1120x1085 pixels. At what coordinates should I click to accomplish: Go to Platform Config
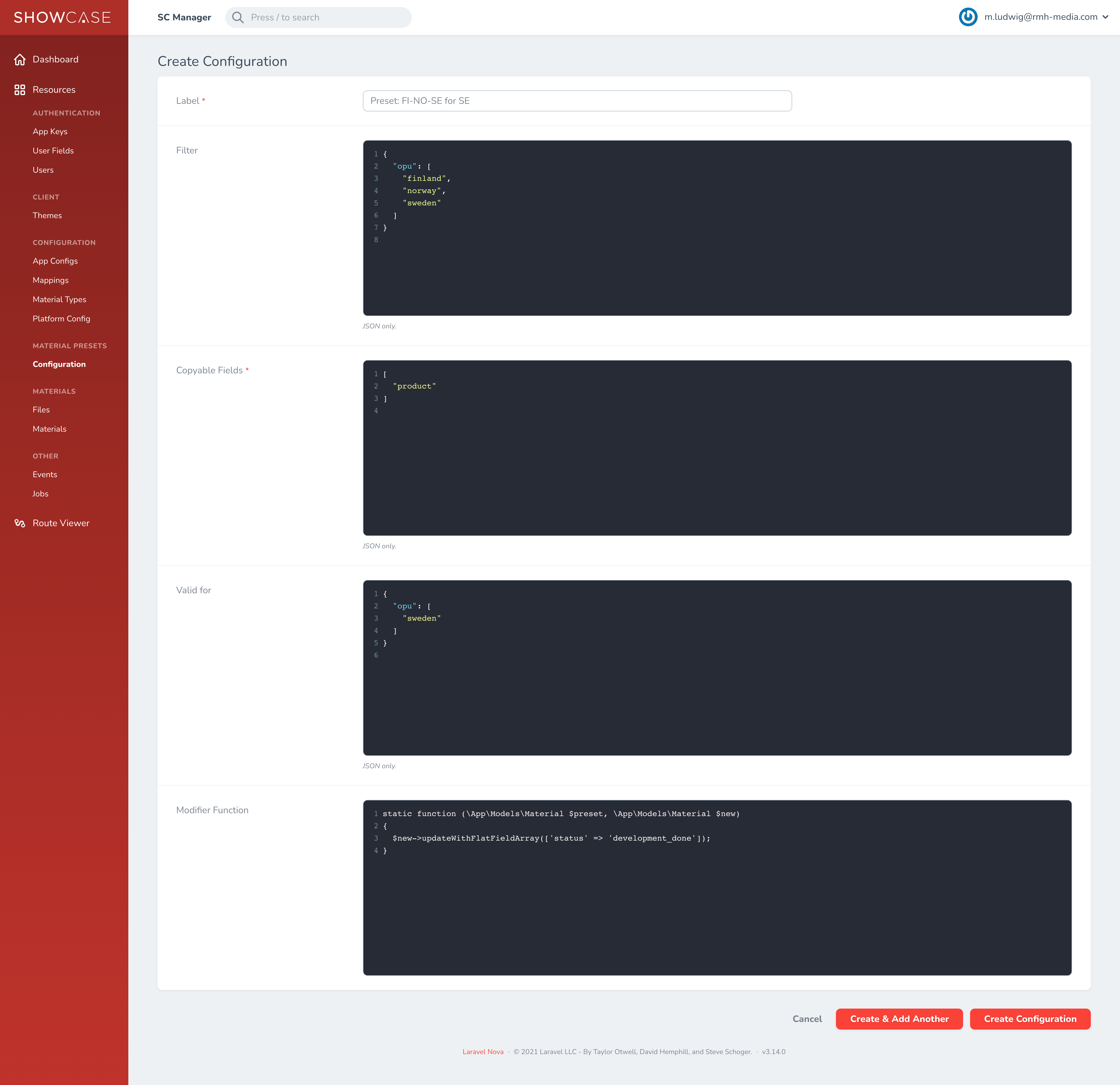(61, 319)
